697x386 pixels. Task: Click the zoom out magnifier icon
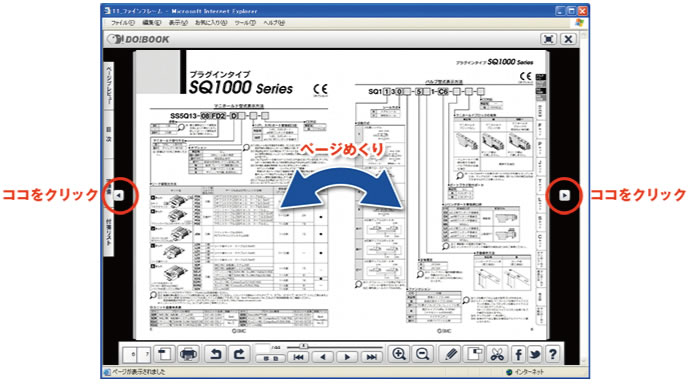pos(422,354)
